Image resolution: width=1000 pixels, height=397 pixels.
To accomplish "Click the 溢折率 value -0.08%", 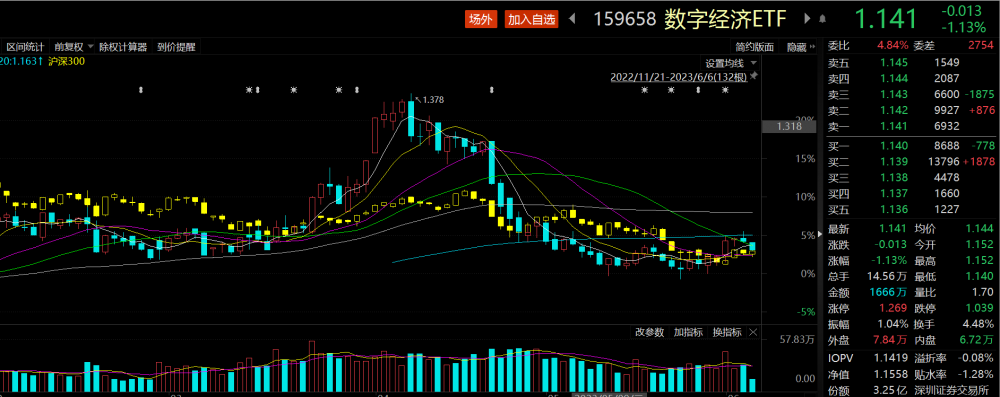I will point(977,359).
